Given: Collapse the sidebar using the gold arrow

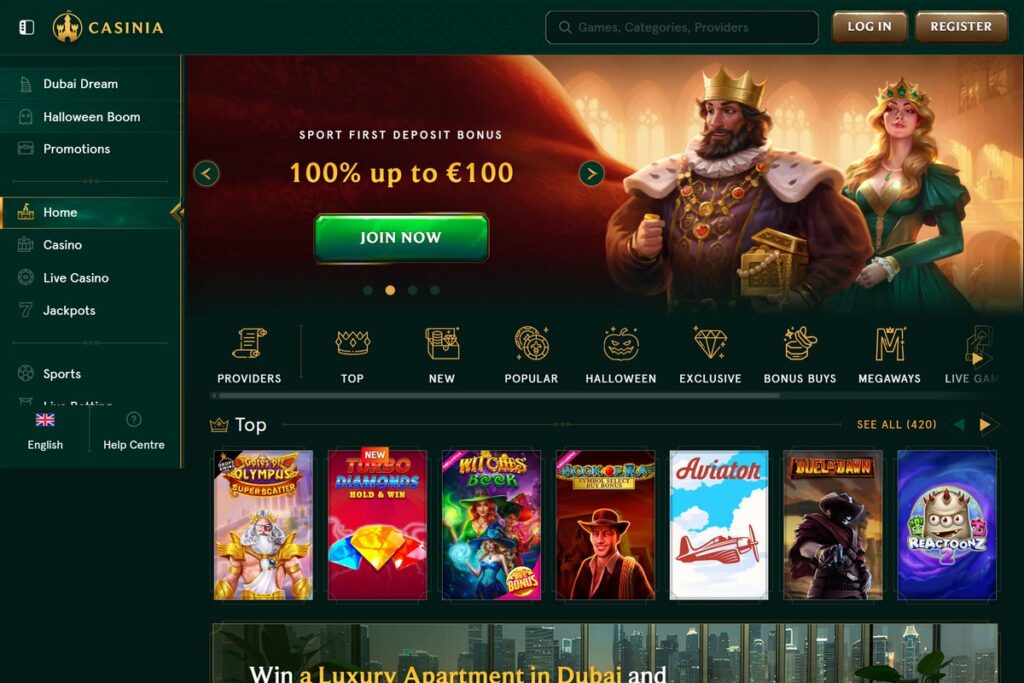Looking at the screenshot, I should coord(176,212).
